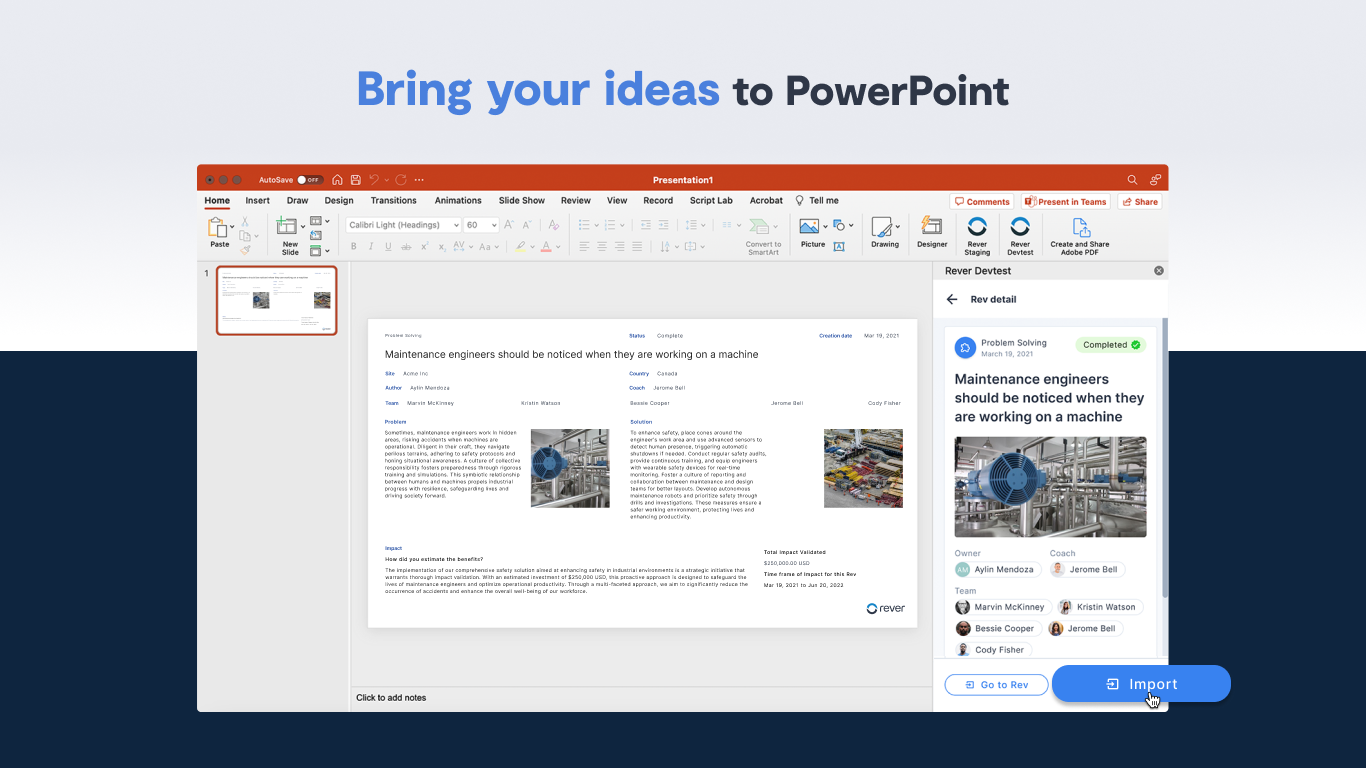Image resolution: width=1366 pixels, height=768 pixels.
Task: Toggle the AutoSave switch
Action: (x=309, y=180)
